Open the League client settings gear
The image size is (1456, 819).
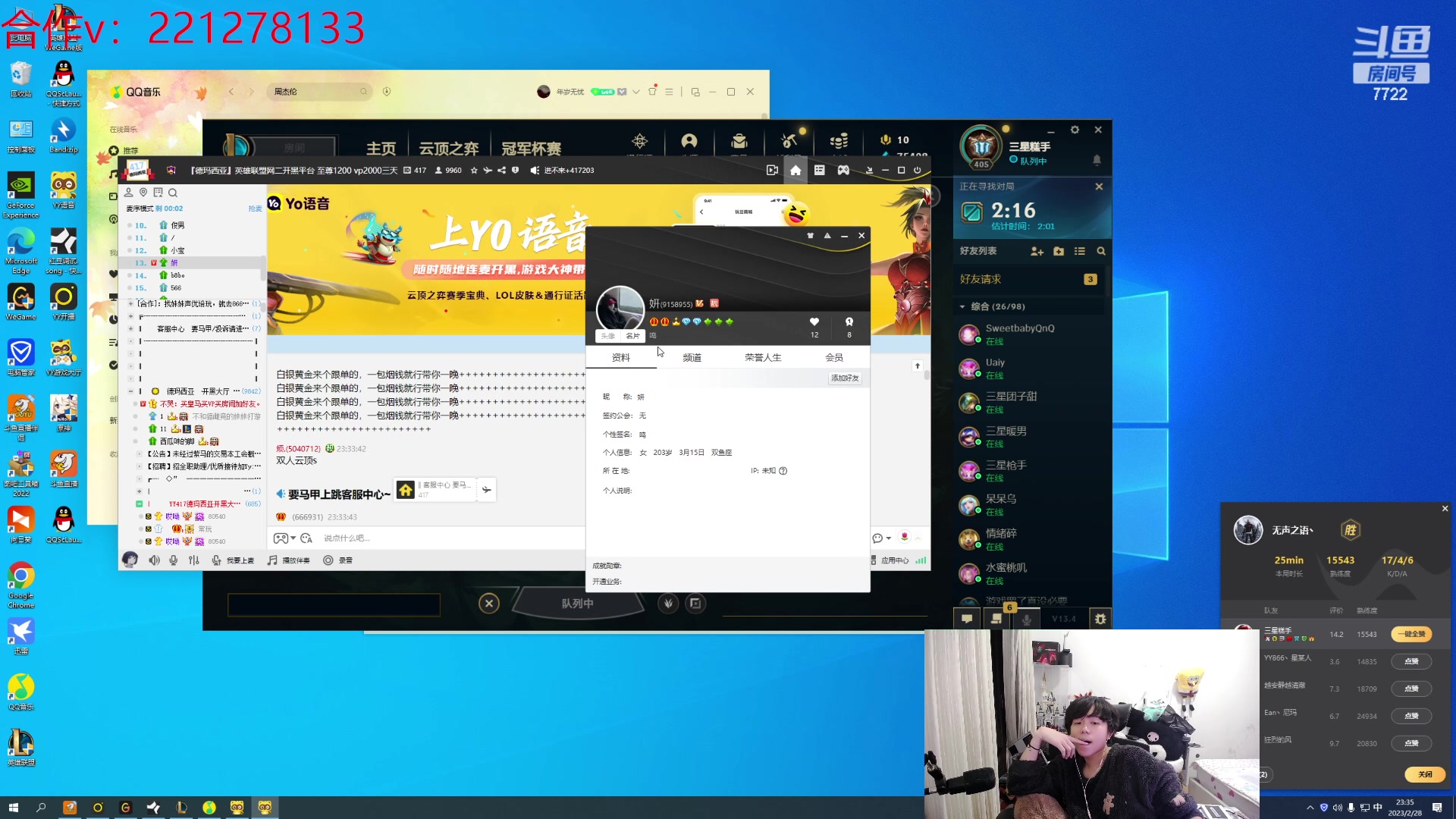[1075, 130]
